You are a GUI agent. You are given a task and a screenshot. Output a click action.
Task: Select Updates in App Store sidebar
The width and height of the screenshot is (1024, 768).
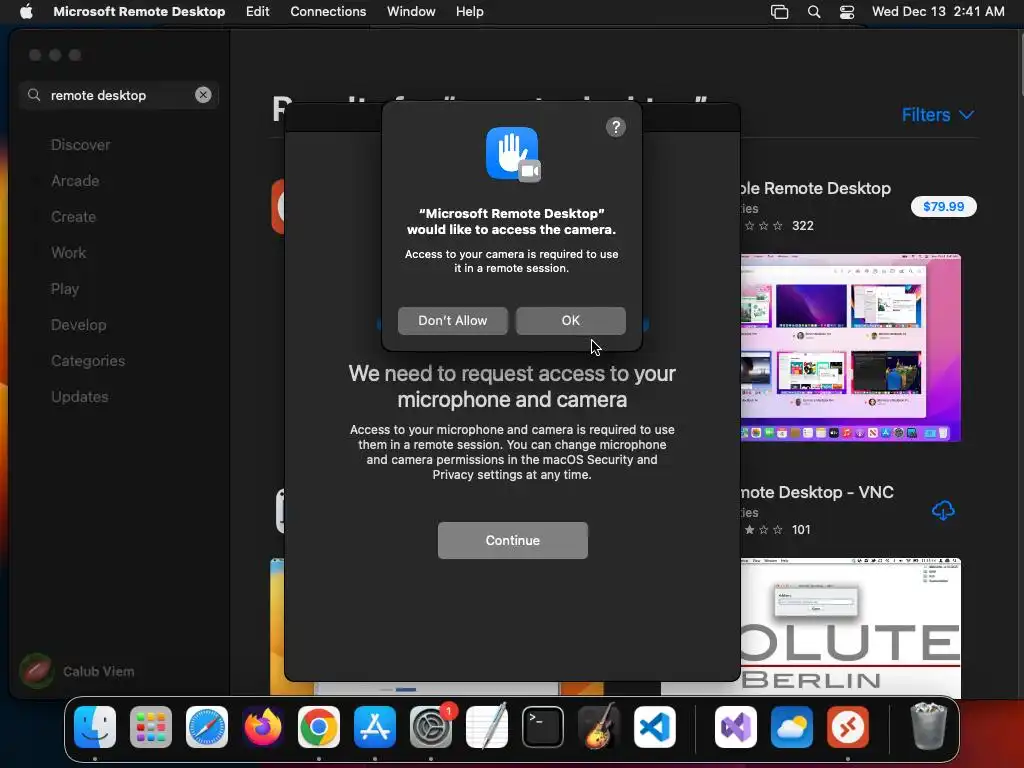click(80, 396)
